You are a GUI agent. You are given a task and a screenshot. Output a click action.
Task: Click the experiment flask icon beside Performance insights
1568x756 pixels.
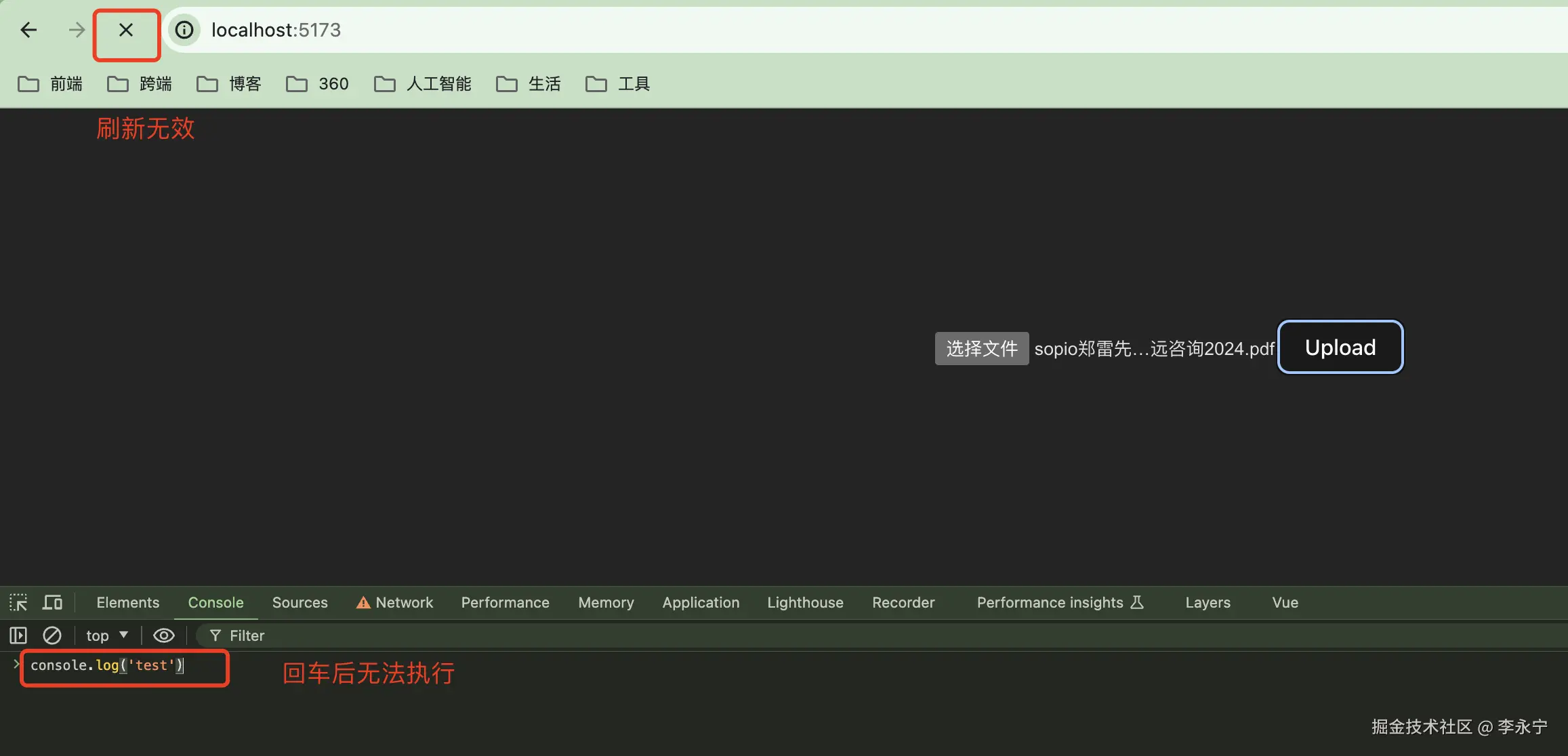(1137, 602)
